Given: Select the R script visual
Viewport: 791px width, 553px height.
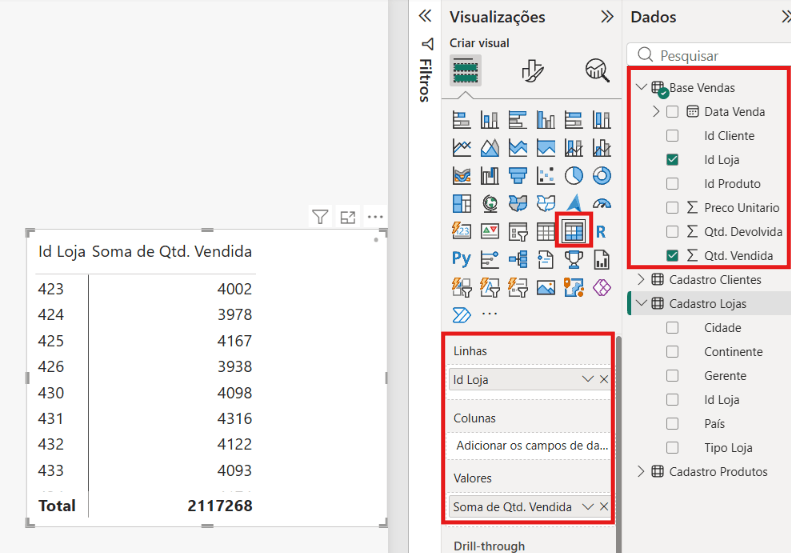Looking at the screenshot, I should tap(601, 232).
